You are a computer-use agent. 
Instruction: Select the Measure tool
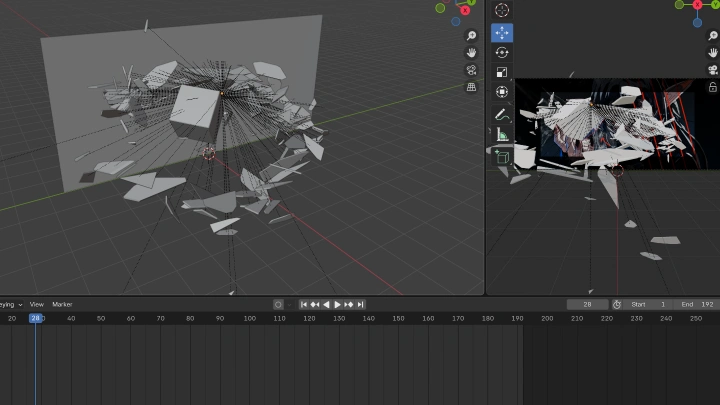tap(502, 135)
